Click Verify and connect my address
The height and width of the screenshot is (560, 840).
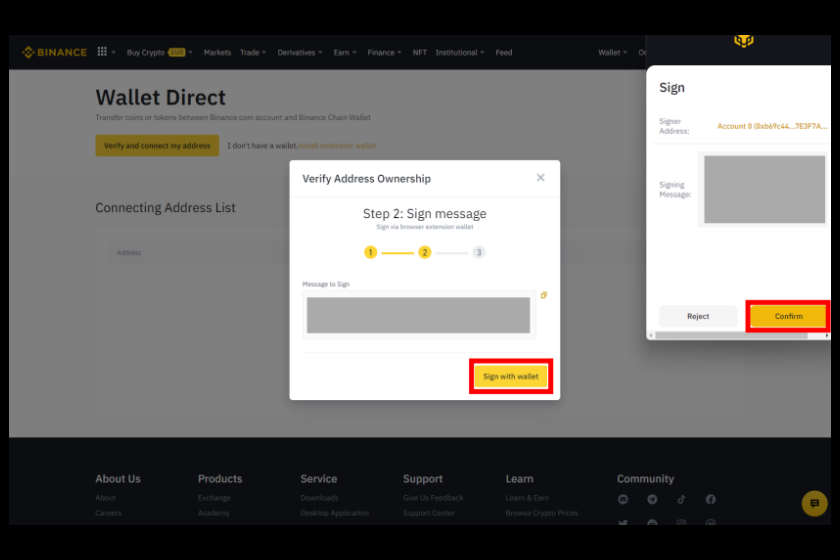157,146
